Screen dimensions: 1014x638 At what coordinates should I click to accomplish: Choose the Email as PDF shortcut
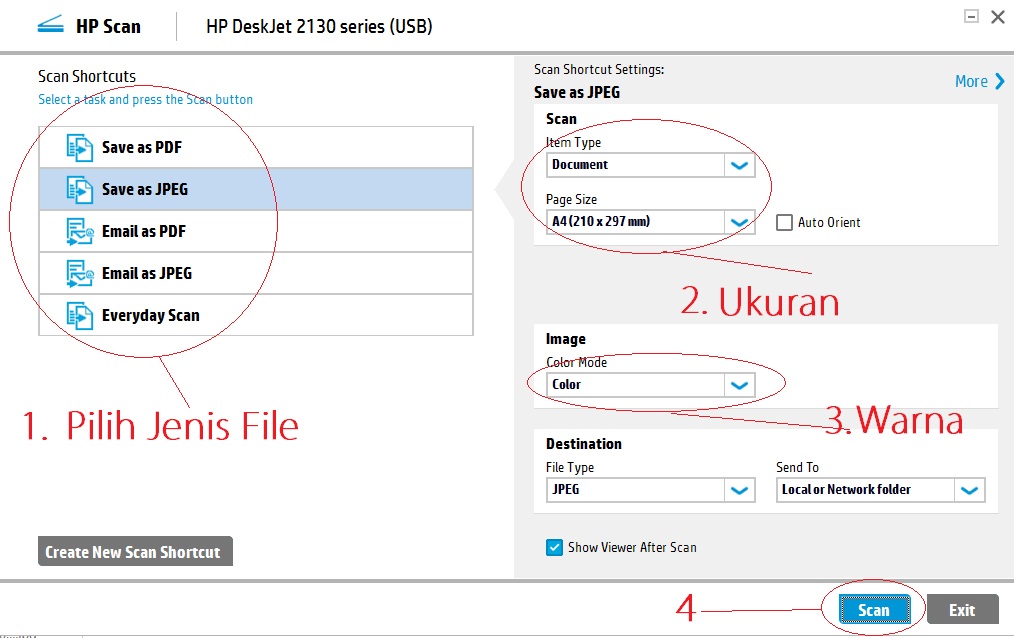256,231
